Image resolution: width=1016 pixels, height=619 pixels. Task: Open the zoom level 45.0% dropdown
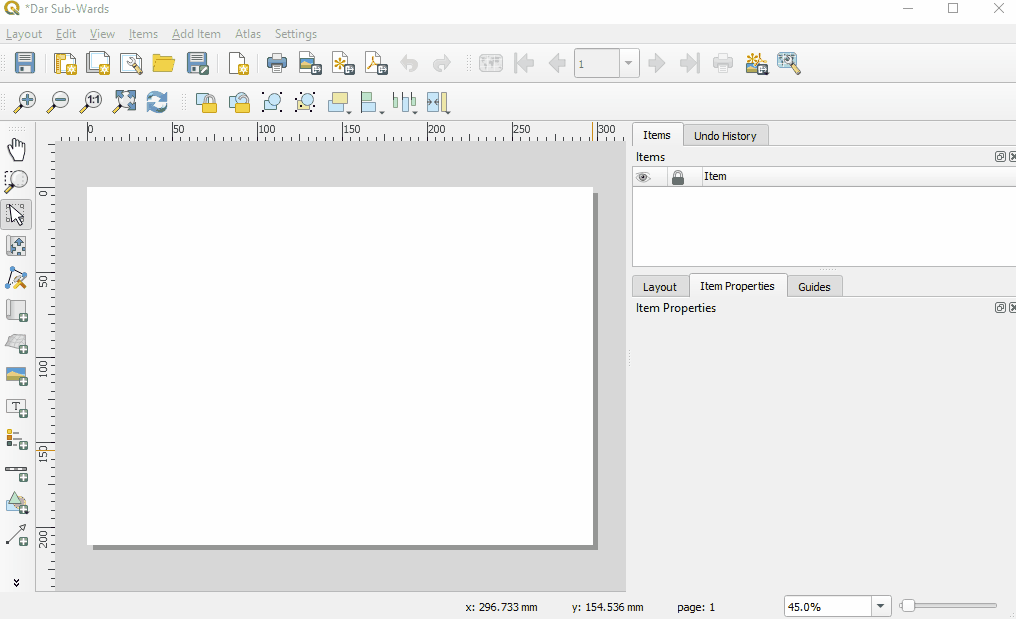pyautogui.click(x=881, y=606)
